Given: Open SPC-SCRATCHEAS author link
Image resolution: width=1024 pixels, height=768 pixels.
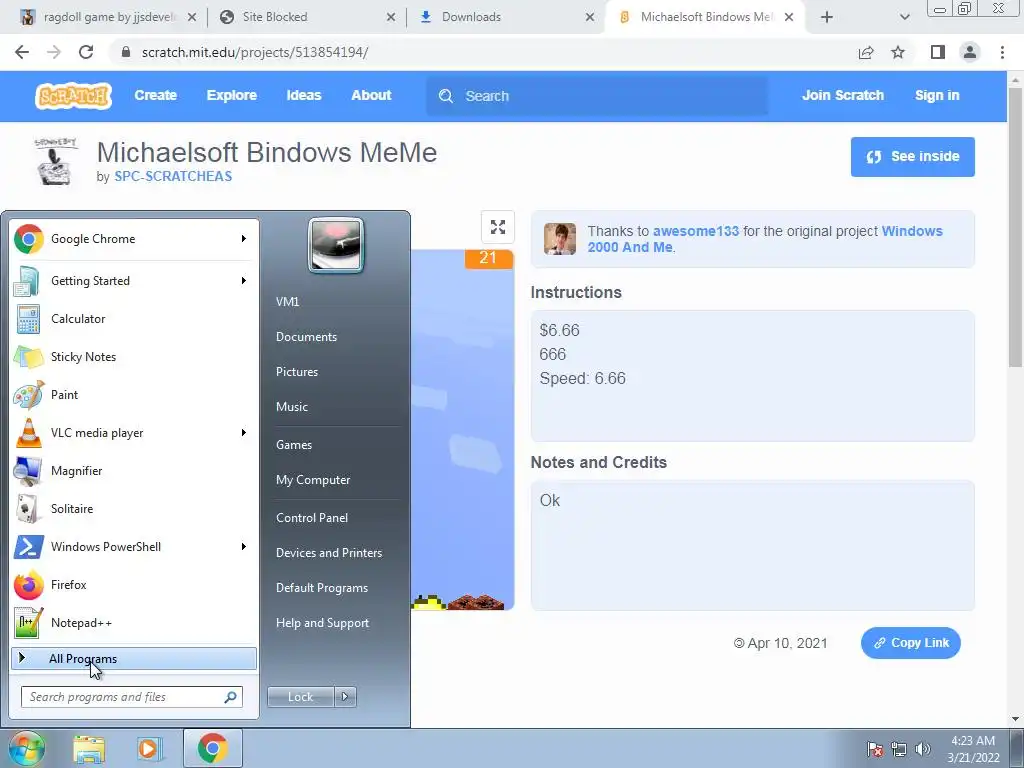Looking at the screenshot, I should [x=173, y=176].
